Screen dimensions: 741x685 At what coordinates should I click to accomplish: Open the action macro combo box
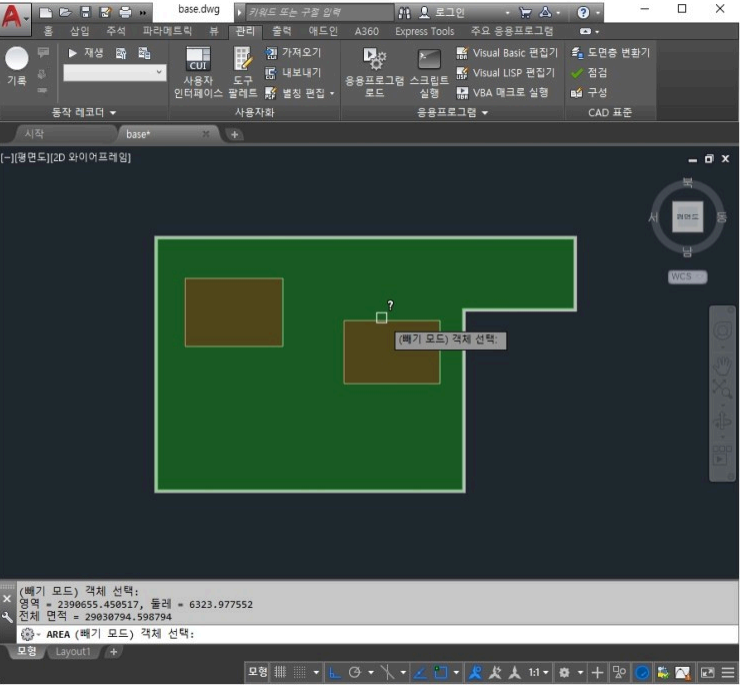(x=115, y=73)
